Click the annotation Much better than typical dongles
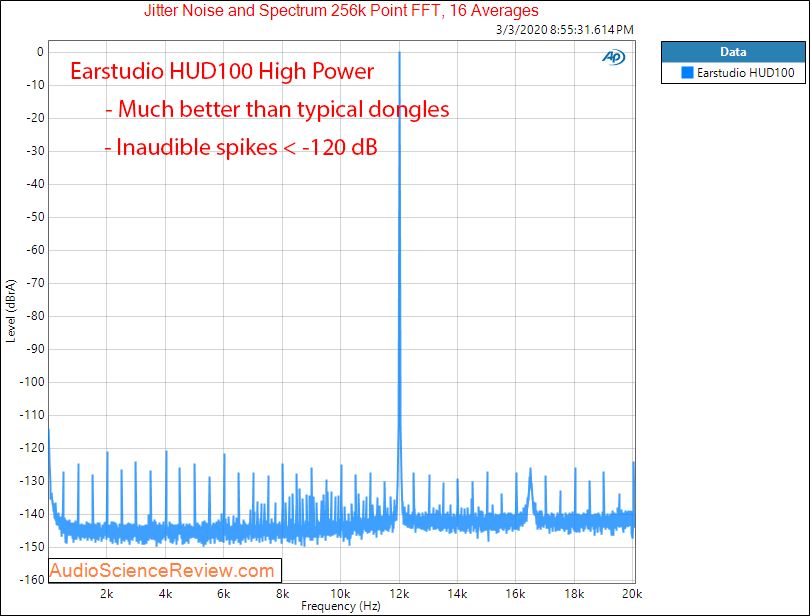 (x=277, y=109)
